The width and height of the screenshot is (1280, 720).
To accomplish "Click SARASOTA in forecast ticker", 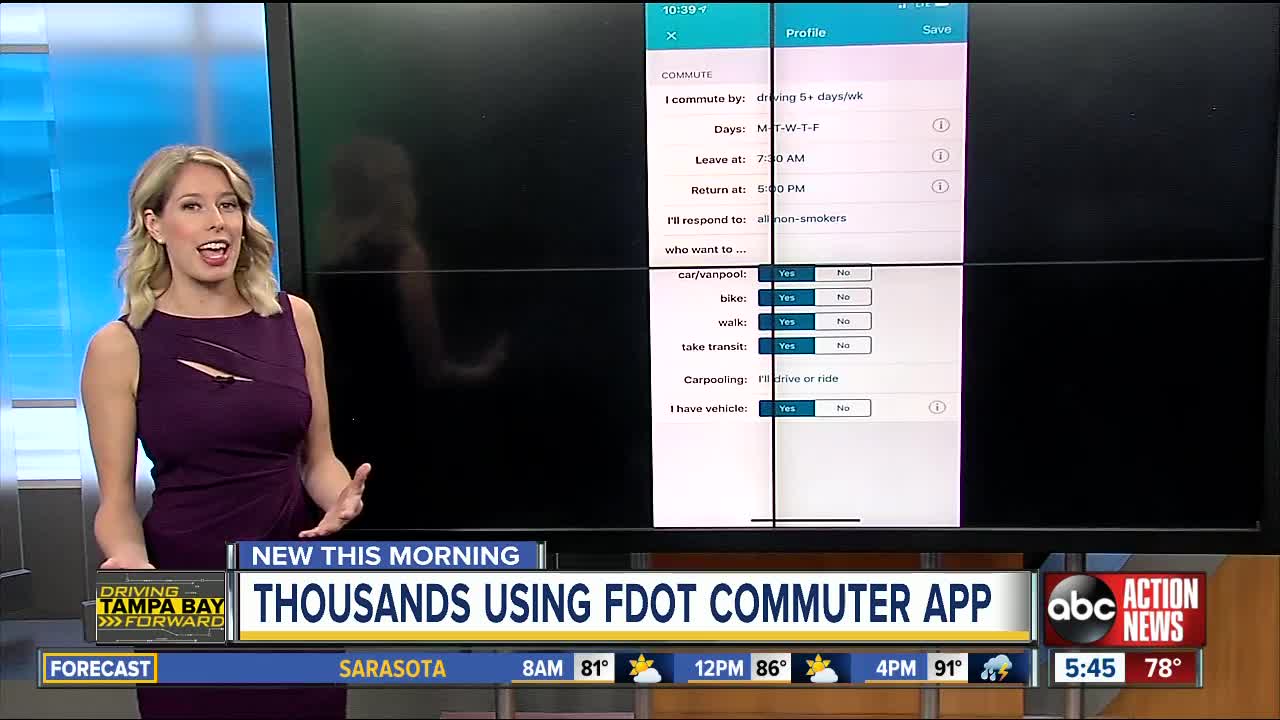I will click(x=392, y=668).
